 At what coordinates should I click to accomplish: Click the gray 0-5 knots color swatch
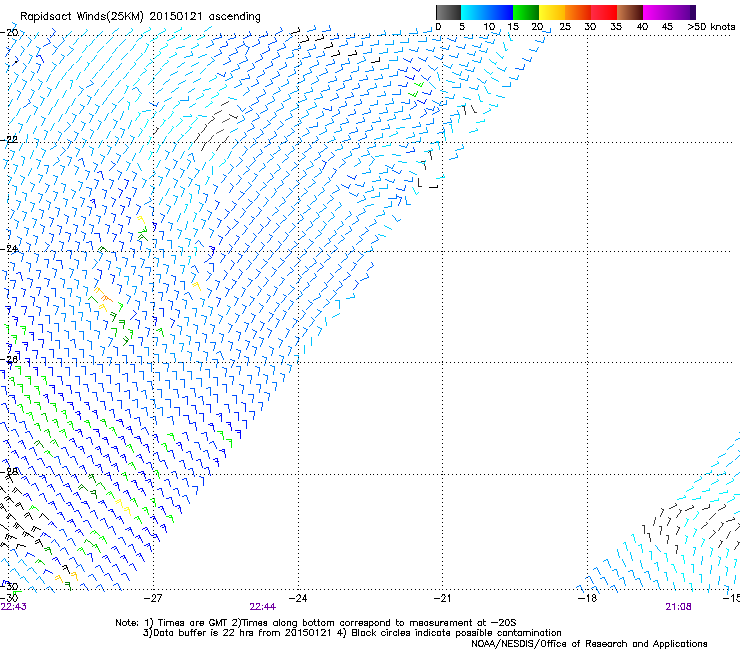click(x=448, y=12)
